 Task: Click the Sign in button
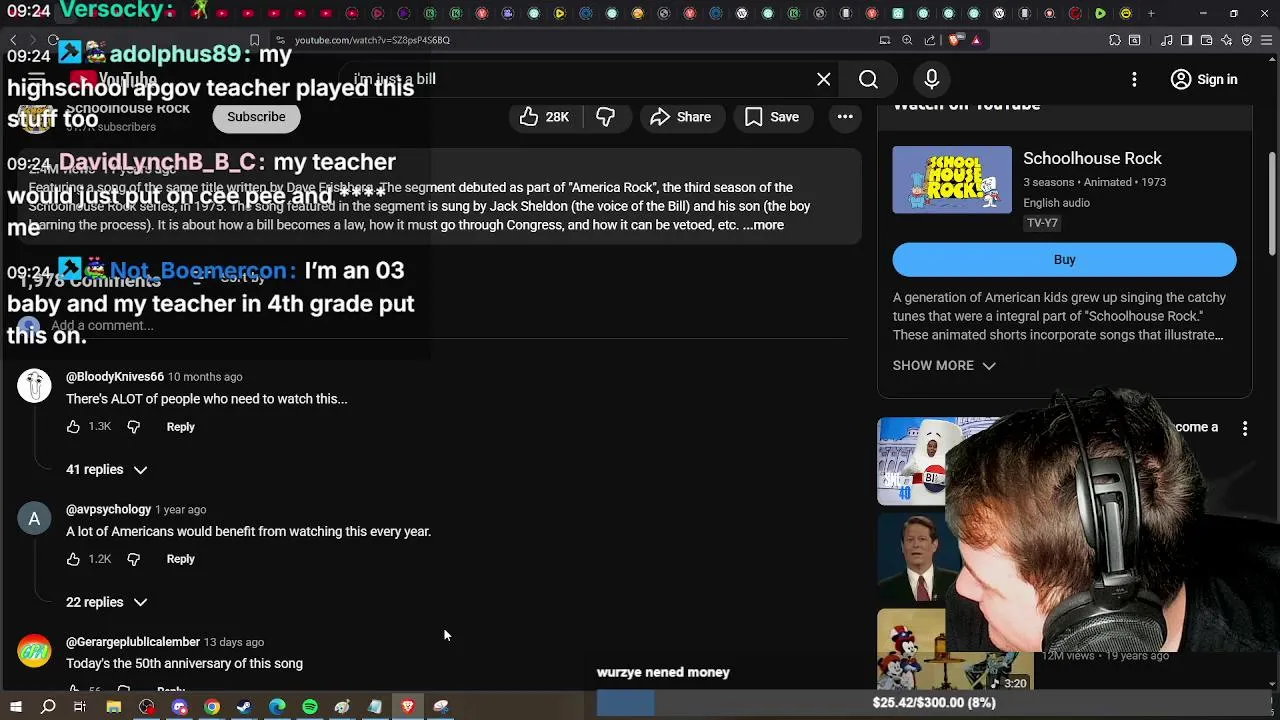(1204, 79)
